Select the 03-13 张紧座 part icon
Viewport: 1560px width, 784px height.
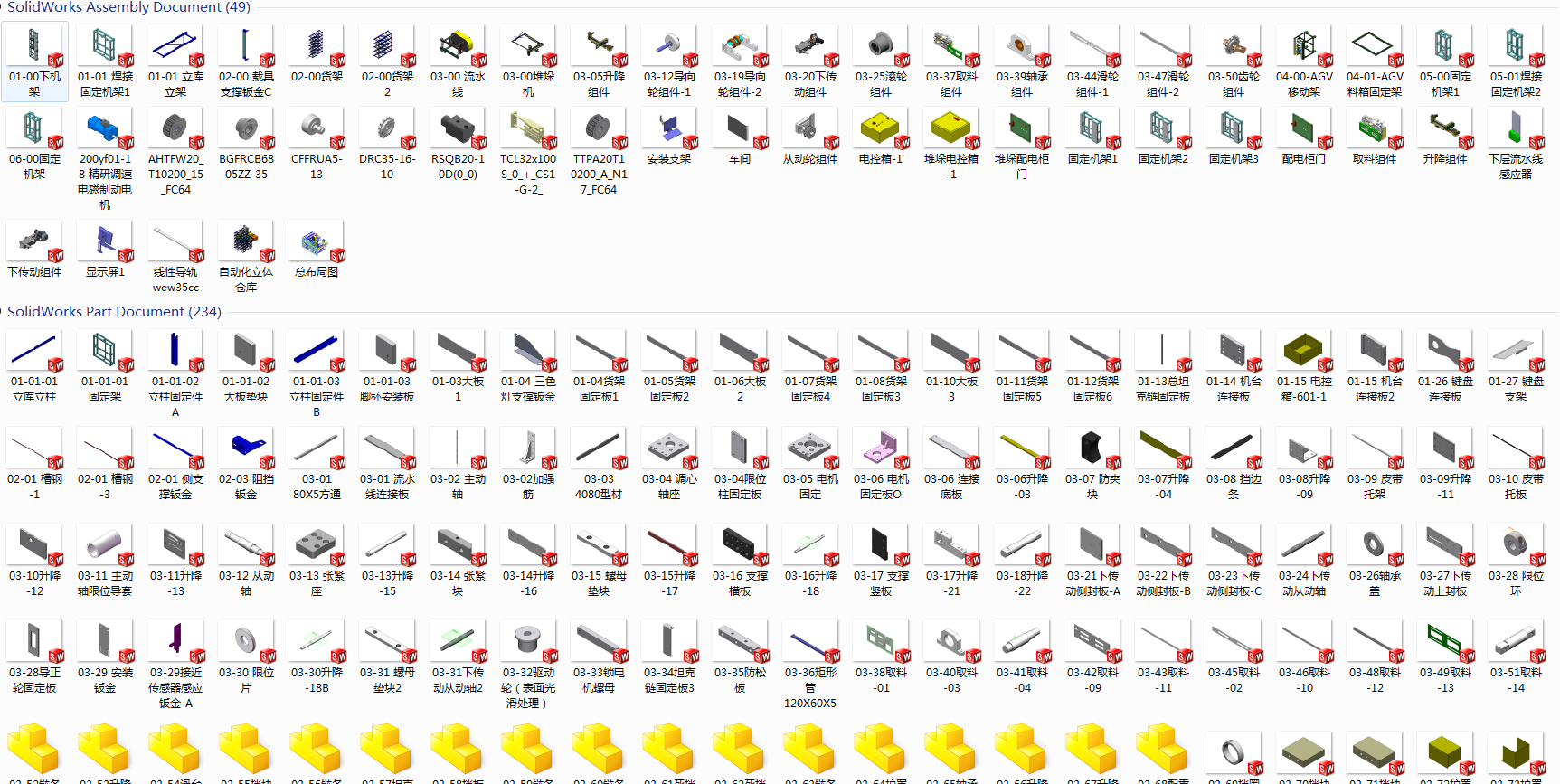317,544
